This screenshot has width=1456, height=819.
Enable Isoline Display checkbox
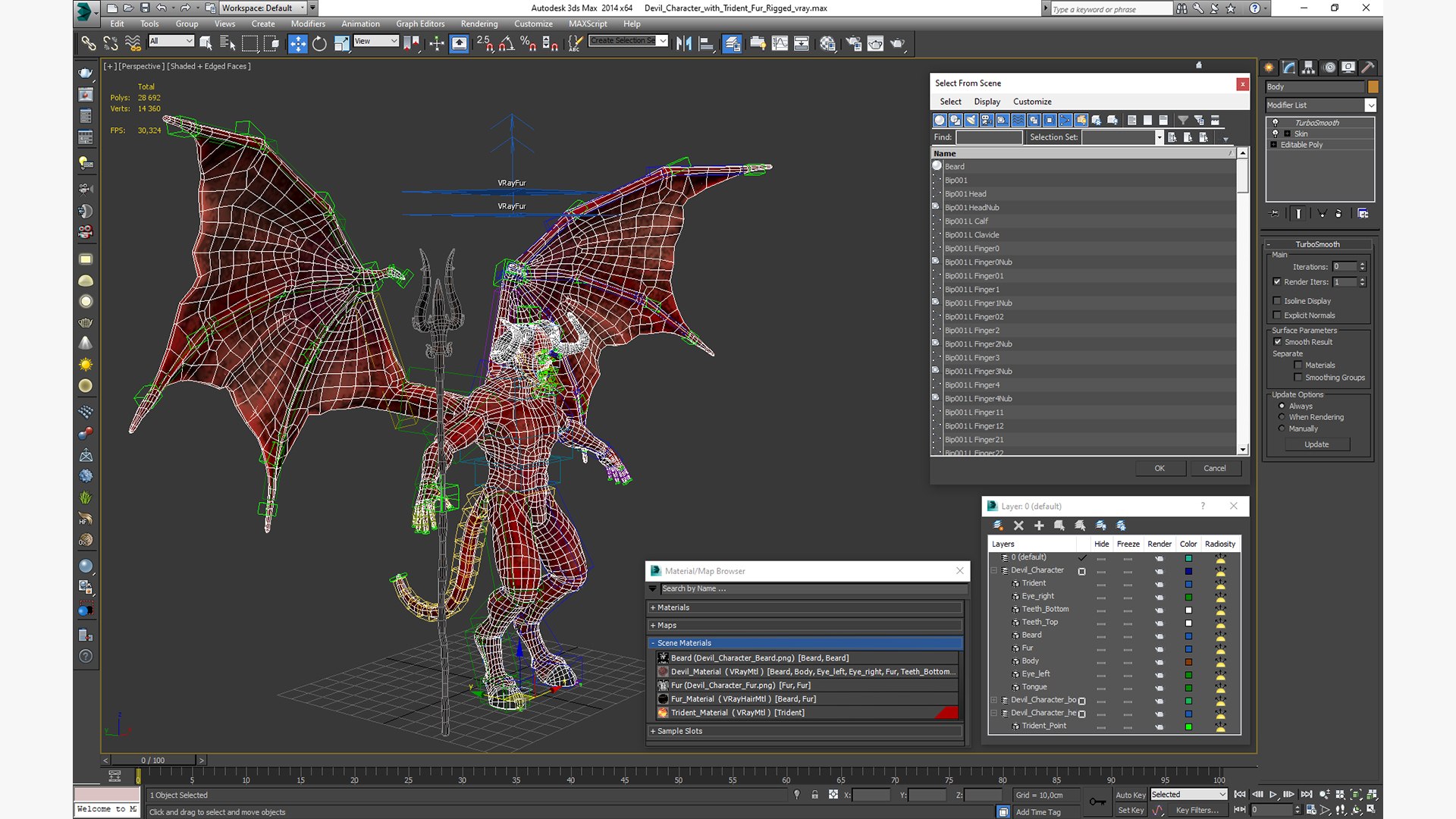tap(1277, 301)
